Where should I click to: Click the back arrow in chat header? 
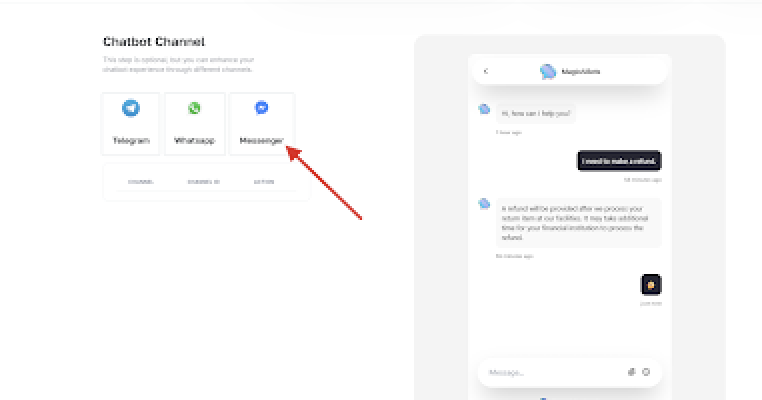click(x=486, y=71)
